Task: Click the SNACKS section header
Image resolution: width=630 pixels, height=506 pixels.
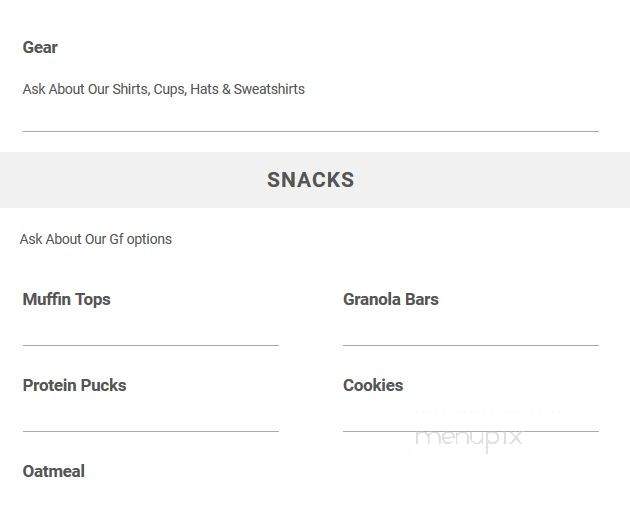Action: (311, 180)
